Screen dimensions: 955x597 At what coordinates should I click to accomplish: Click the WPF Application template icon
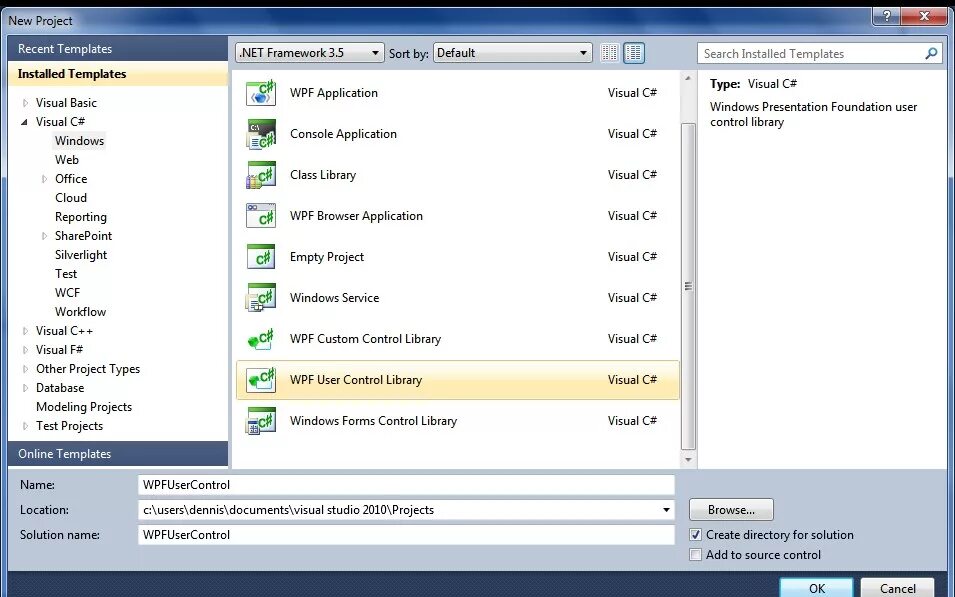pos(261,93)
